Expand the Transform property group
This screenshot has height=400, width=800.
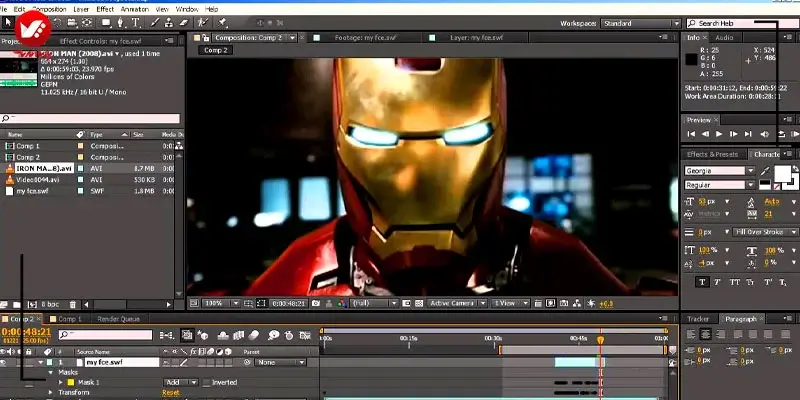(51, 392)
